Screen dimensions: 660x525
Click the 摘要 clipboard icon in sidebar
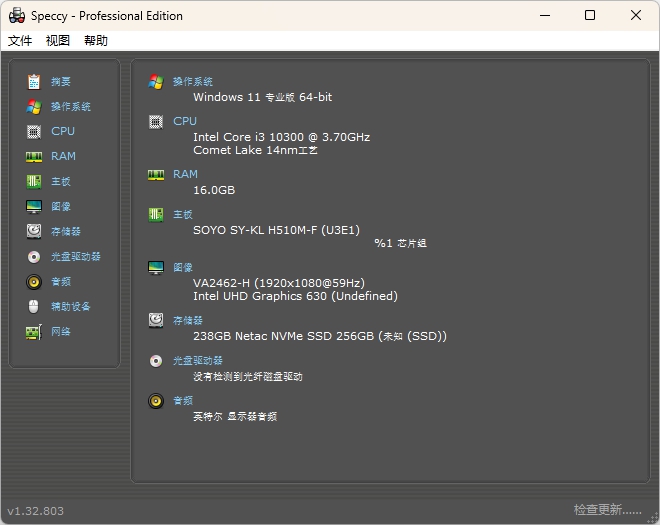[x=34, y=82]
